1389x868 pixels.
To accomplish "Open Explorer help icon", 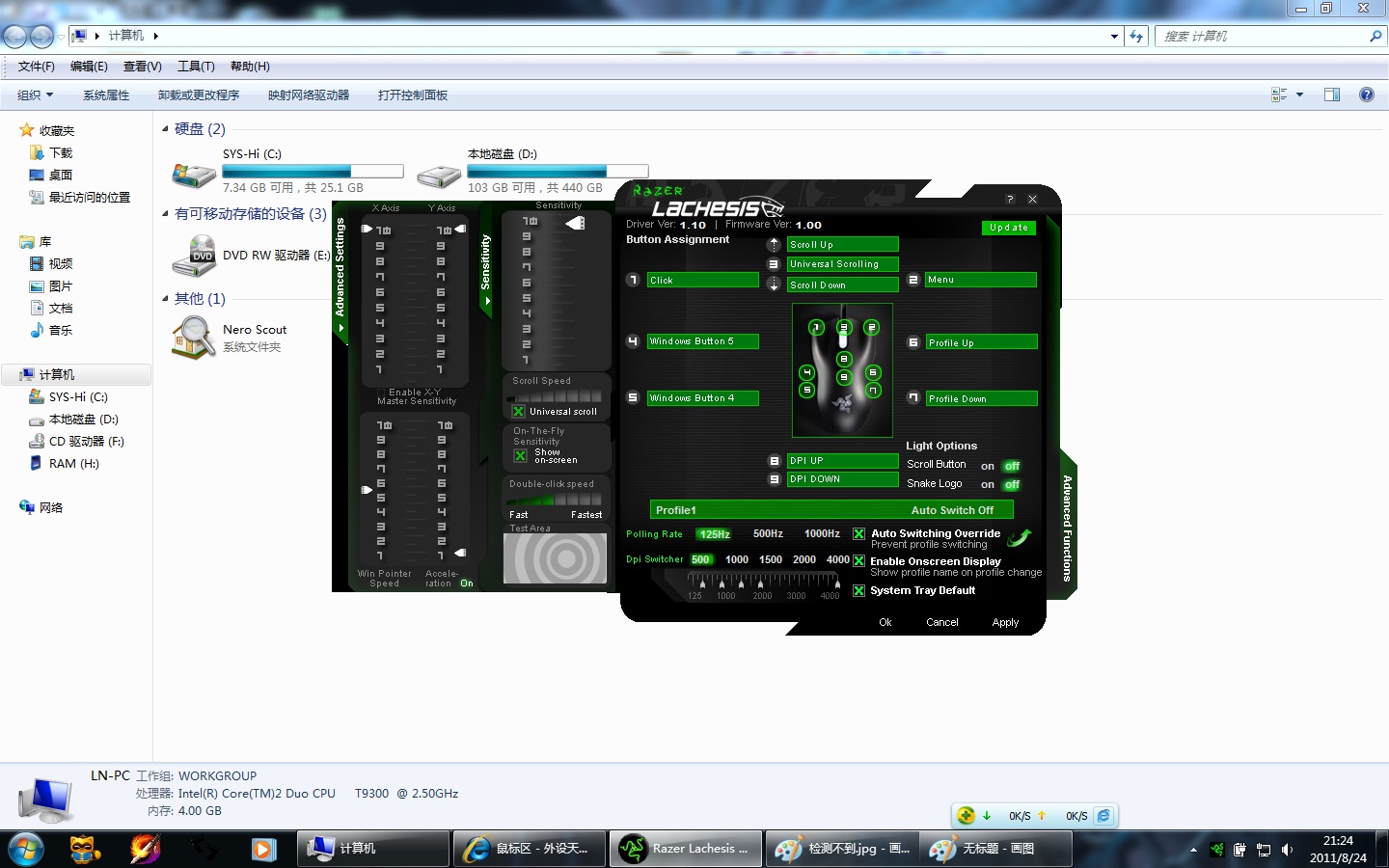I will pos(1367,95).
